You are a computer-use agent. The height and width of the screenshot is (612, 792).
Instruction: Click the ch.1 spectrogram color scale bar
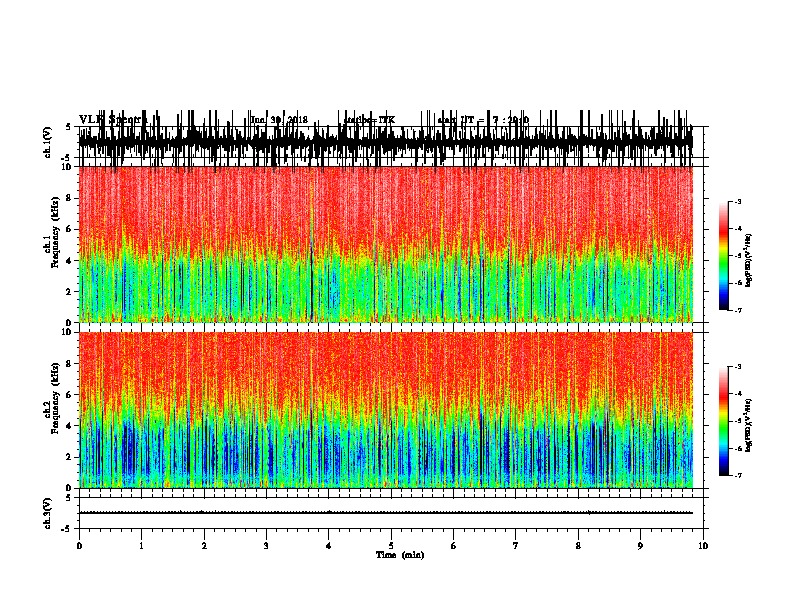tap(723, 255)
